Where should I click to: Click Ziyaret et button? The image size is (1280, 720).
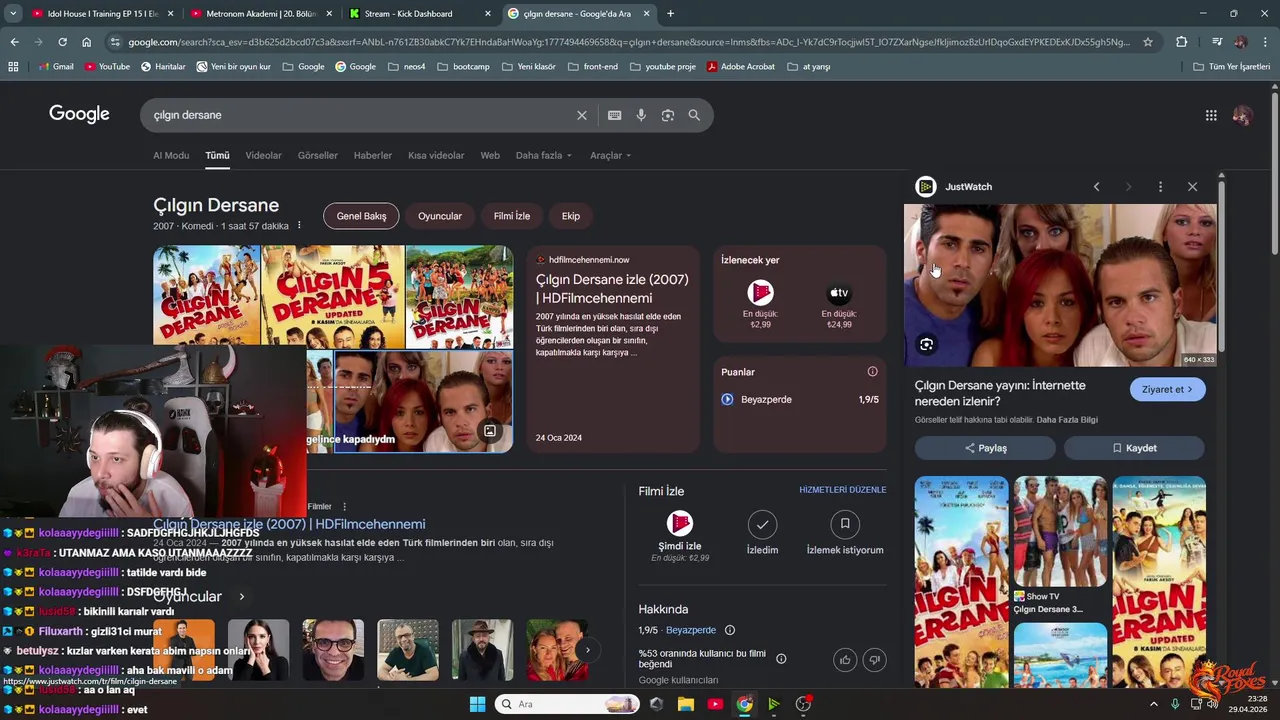click(1167, 389)
